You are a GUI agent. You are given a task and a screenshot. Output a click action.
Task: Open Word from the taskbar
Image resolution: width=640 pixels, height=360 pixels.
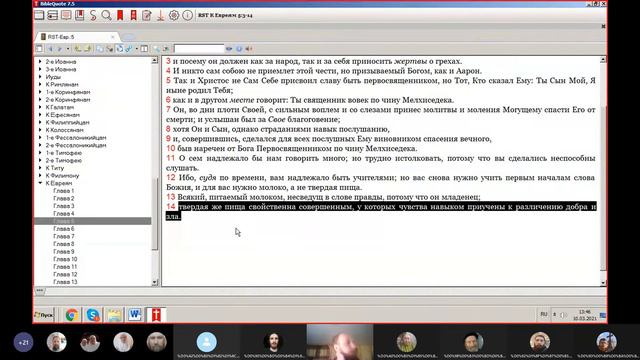135,315
